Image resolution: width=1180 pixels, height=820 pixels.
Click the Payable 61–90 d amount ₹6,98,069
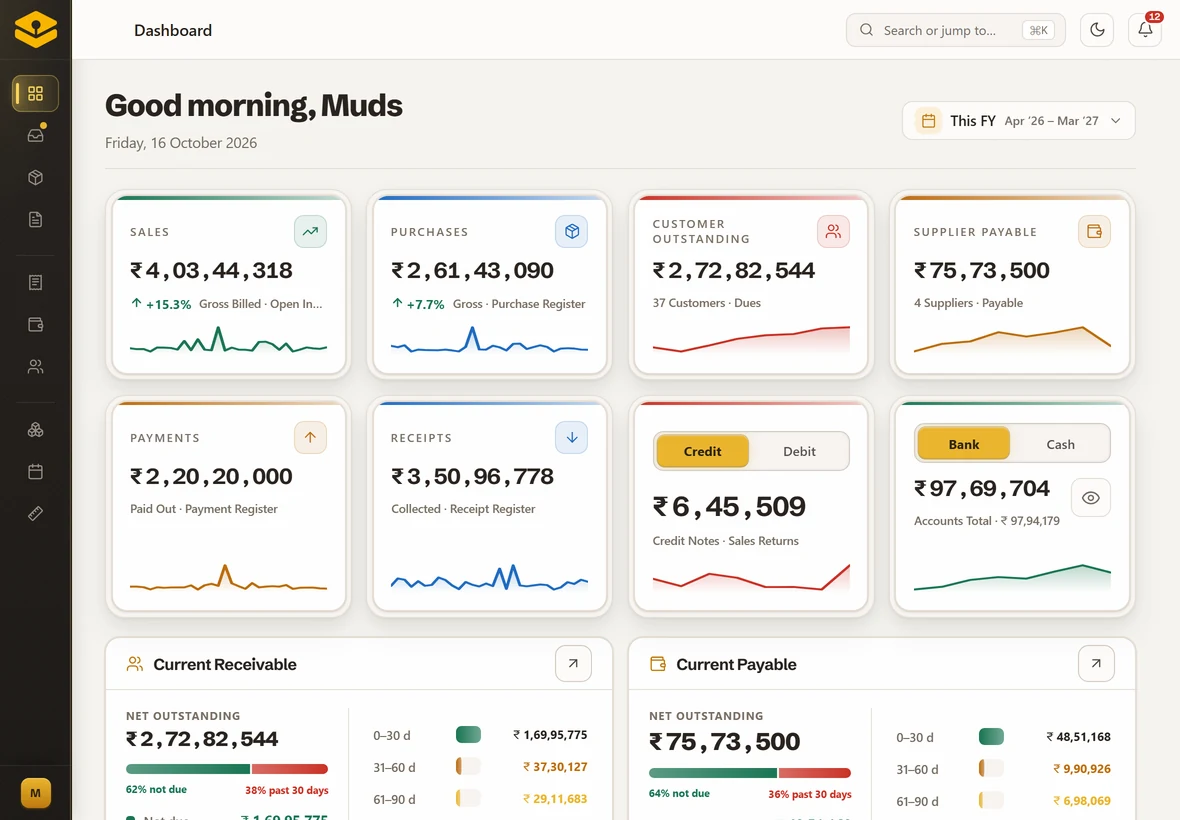pyautogui.click(x=1082, y=801)
